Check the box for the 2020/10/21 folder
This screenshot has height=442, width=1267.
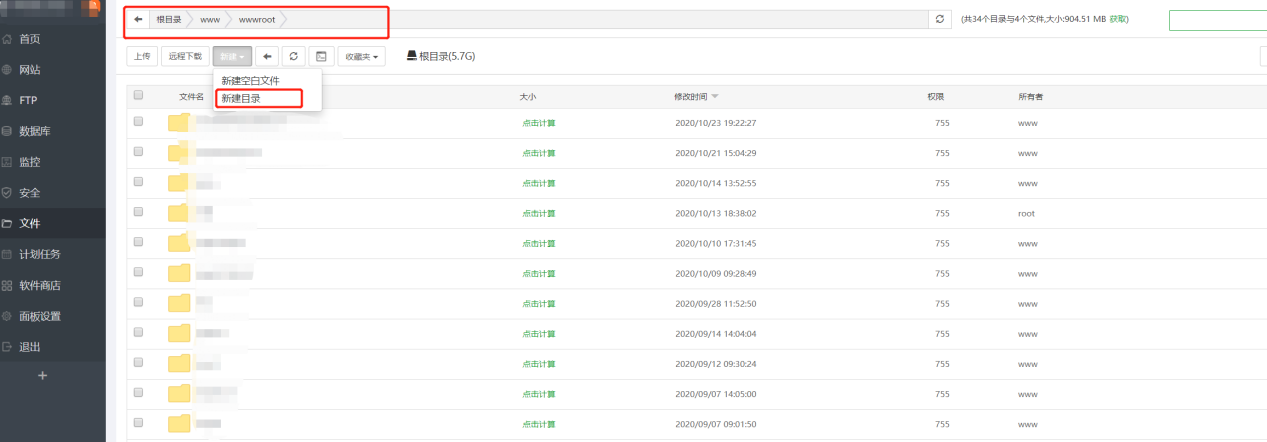click(x=138, y=152)
